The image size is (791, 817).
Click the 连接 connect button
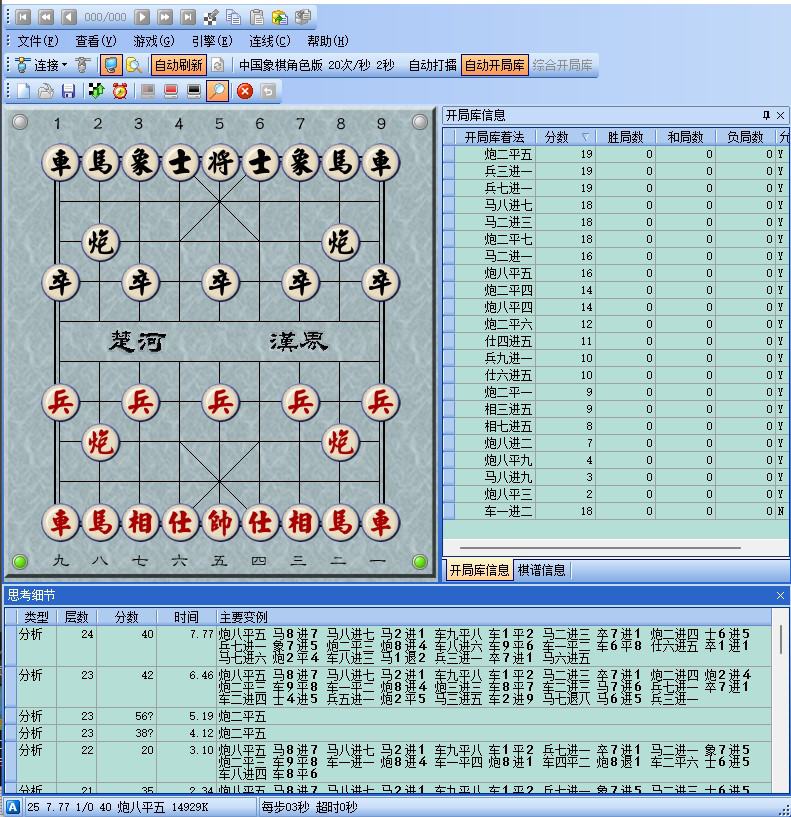coord(36,65)
